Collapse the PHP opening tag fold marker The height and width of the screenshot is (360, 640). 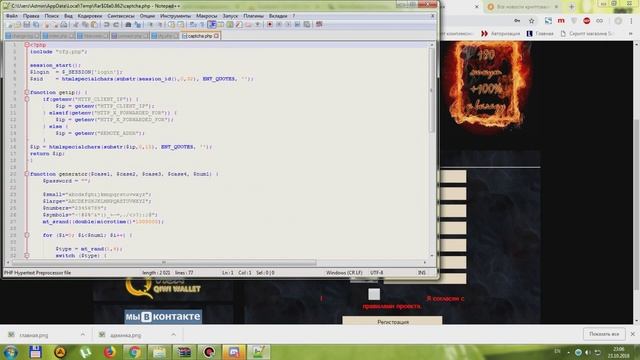click(x=27, y=44)
